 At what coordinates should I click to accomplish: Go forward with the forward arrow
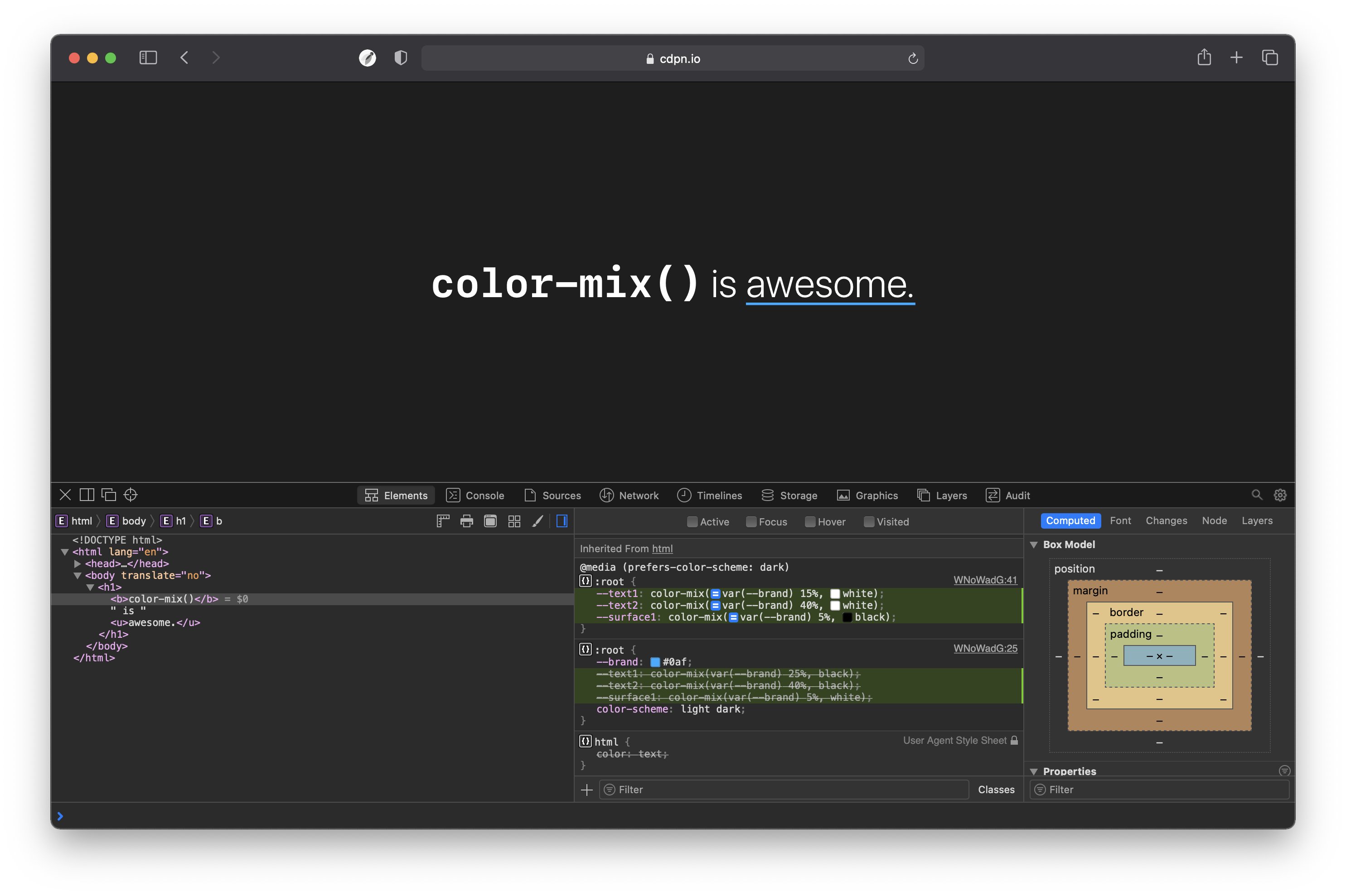[215, 58]
